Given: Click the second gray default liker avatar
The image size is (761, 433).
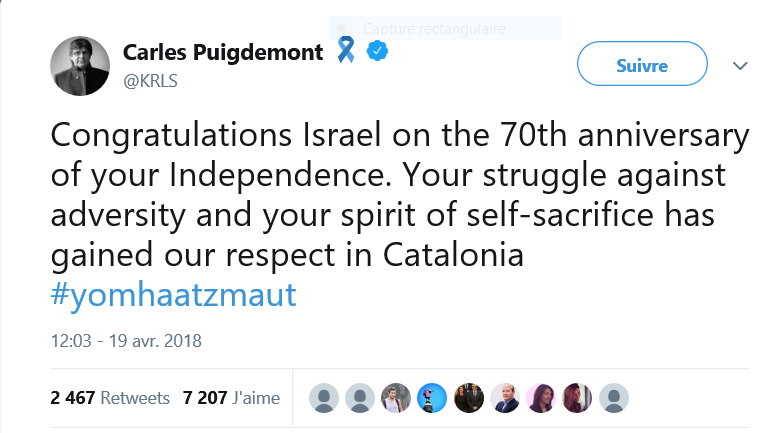Looking at the screenshot, I should click(x=360, y=398).
